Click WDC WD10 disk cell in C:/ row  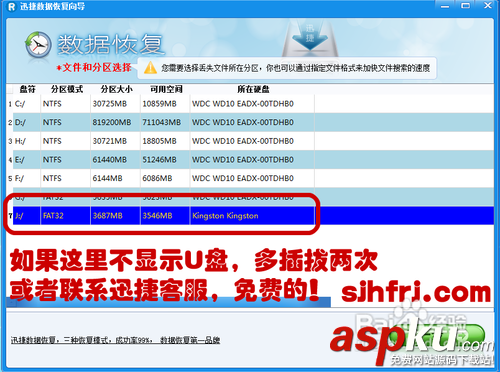click(252, 104)
